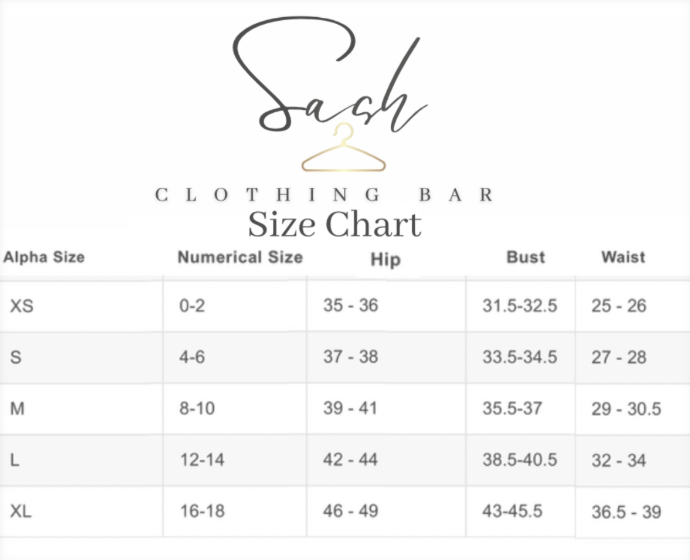Select the Numerical Size column header
This screenshot has width=690, height=560.
tap(240, 257)
